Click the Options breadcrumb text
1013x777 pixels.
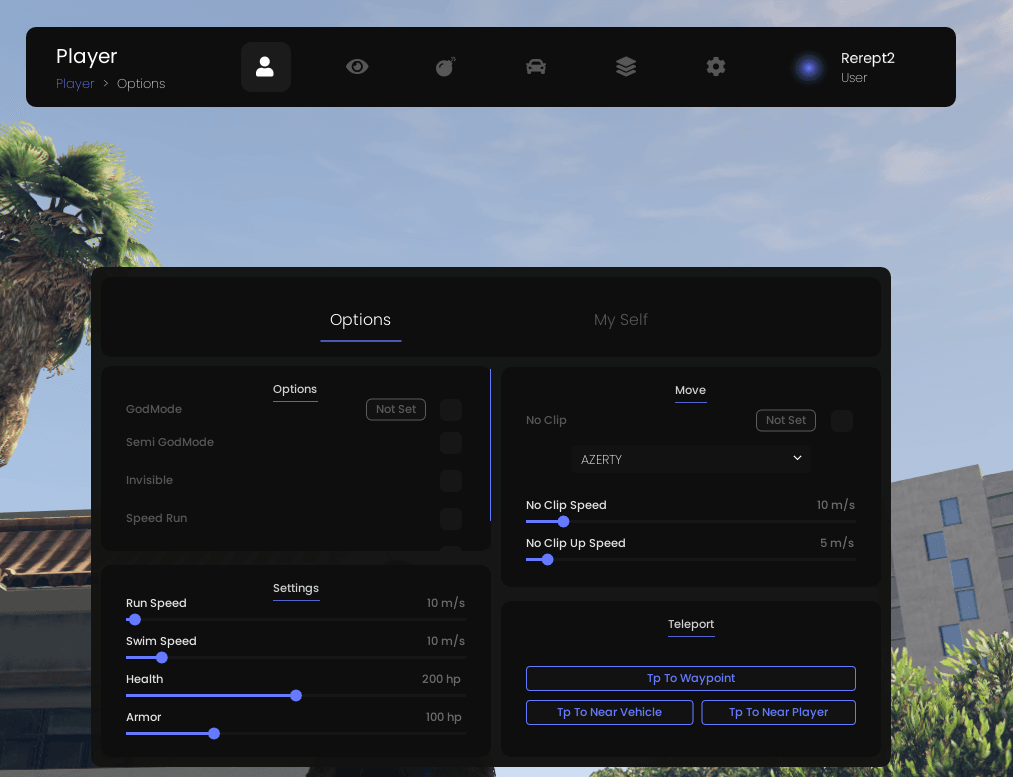(141, 84)
